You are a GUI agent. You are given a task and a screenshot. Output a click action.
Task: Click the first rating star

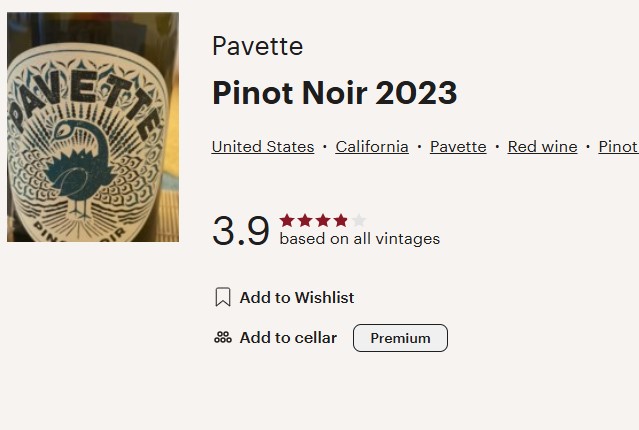(x=287, y=220)
